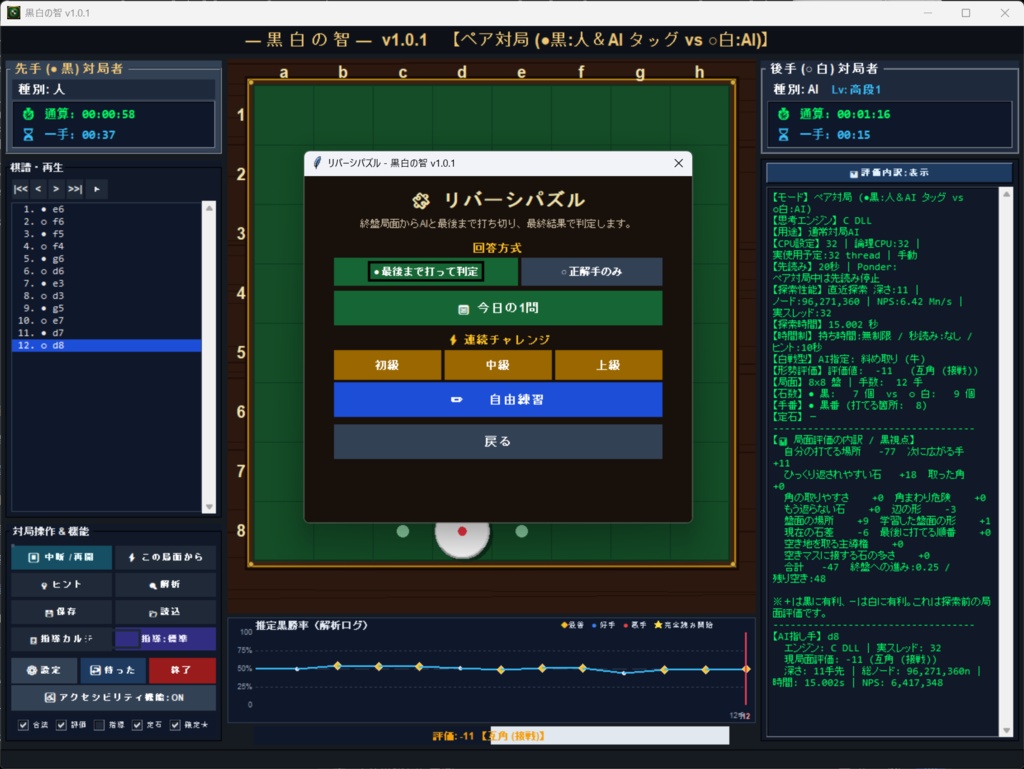
Task: Uncheck the 評価 checkbox
Action: point(61,725)
